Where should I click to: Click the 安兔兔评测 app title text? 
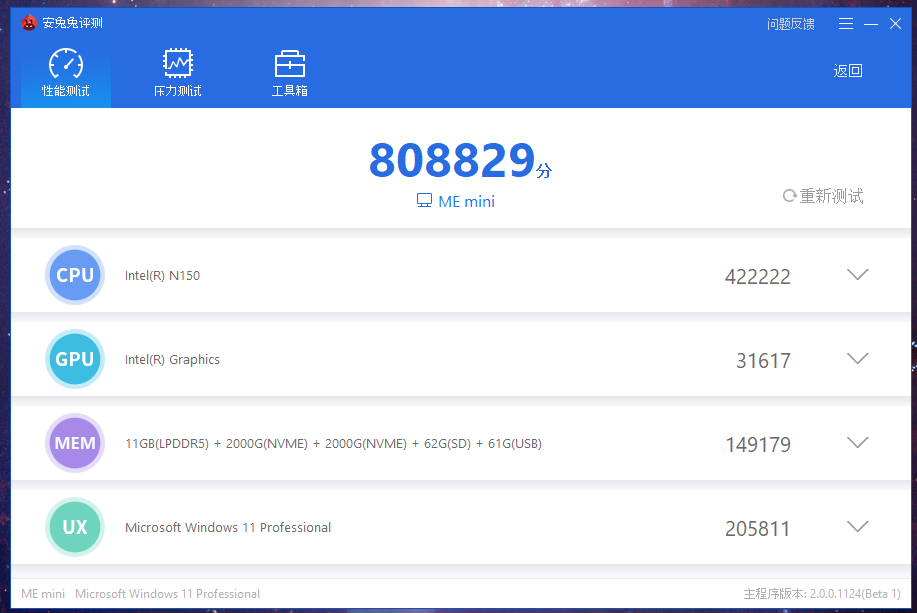tap(73, 23)
